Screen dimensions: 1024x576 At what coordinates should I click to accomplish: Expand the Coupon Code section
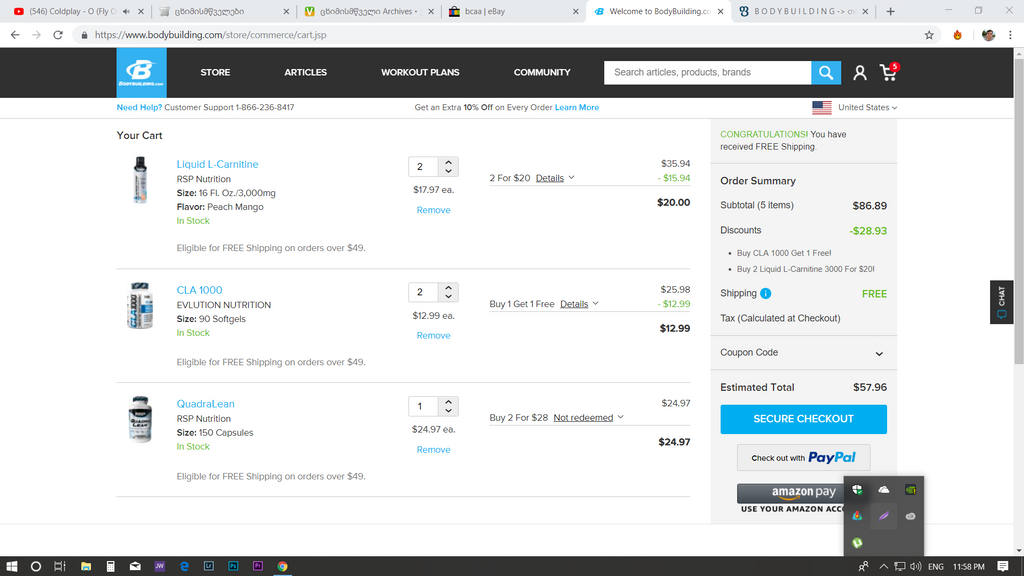pyautogui.click(x=803, y=353)
